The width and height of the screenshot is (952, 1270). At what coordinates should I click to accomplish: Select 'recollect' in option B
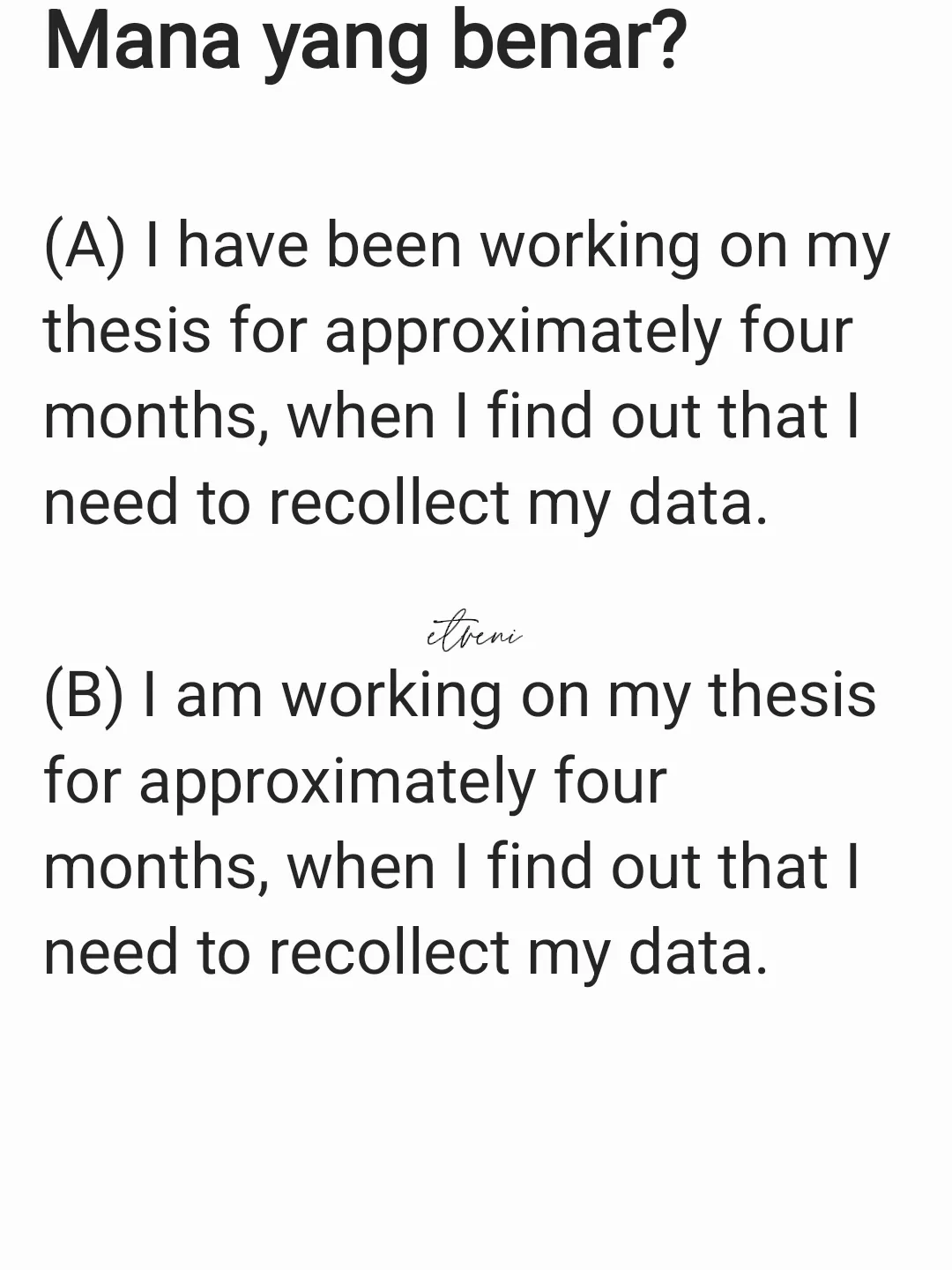pos(389,952)
